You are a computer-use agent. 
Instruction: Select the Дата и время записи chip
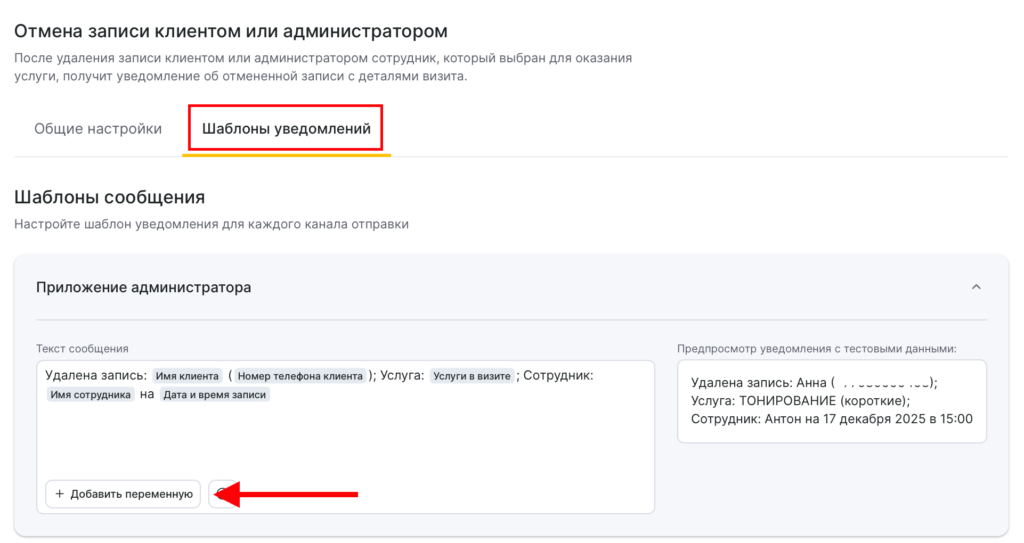[x=216, y=395]
